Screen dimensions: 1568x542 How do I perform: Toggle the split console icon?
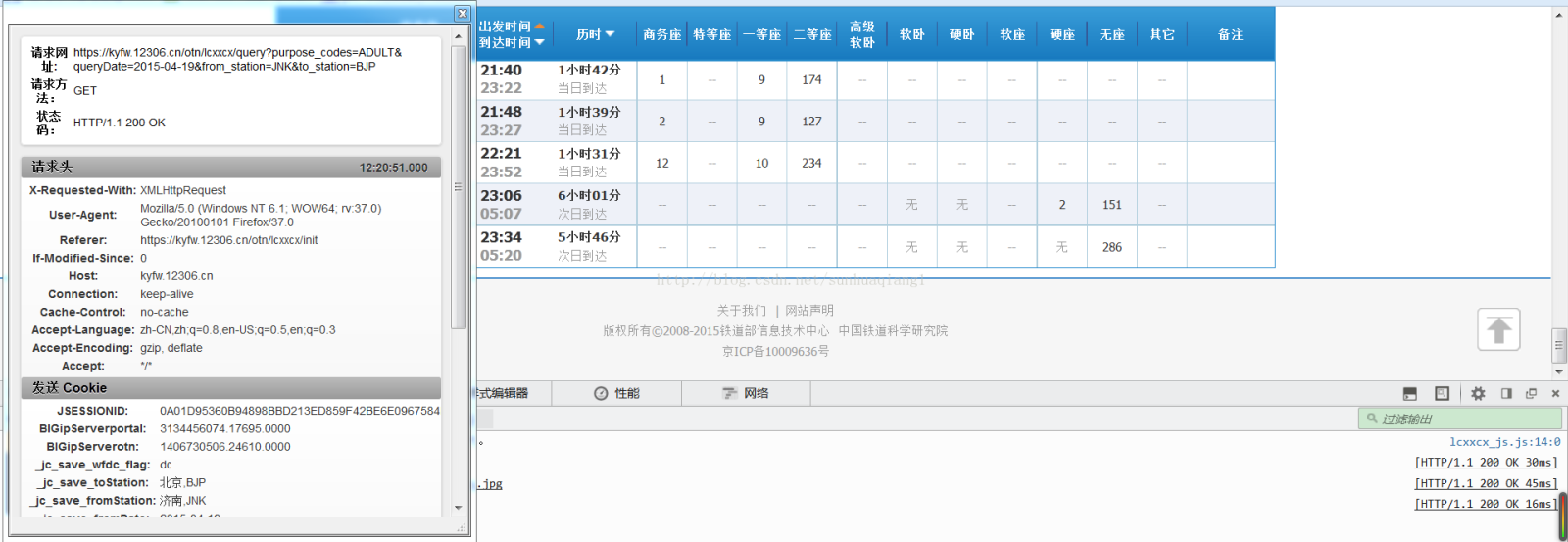click(1410, 393)
